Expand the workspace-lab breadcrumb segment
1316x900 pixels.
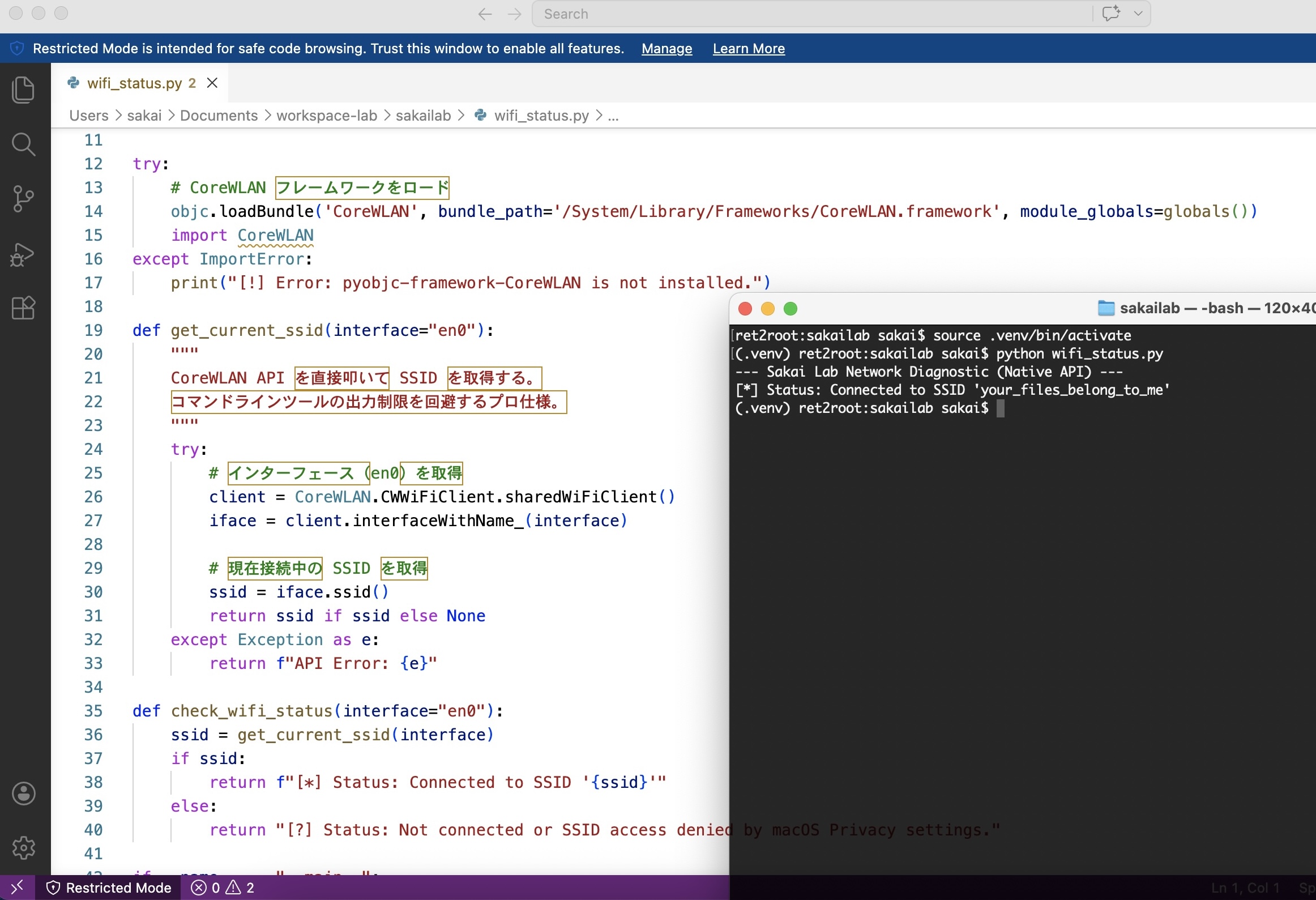pos(327,116)
